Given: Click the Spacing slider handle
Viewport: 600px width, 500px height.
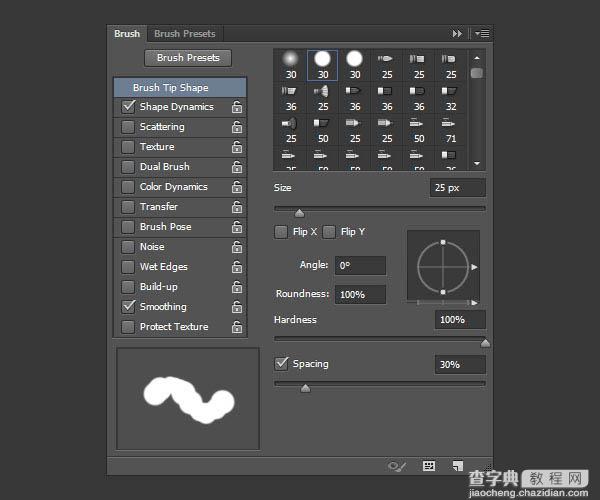Looking at the screenshot, I should [x=305, y=388].
